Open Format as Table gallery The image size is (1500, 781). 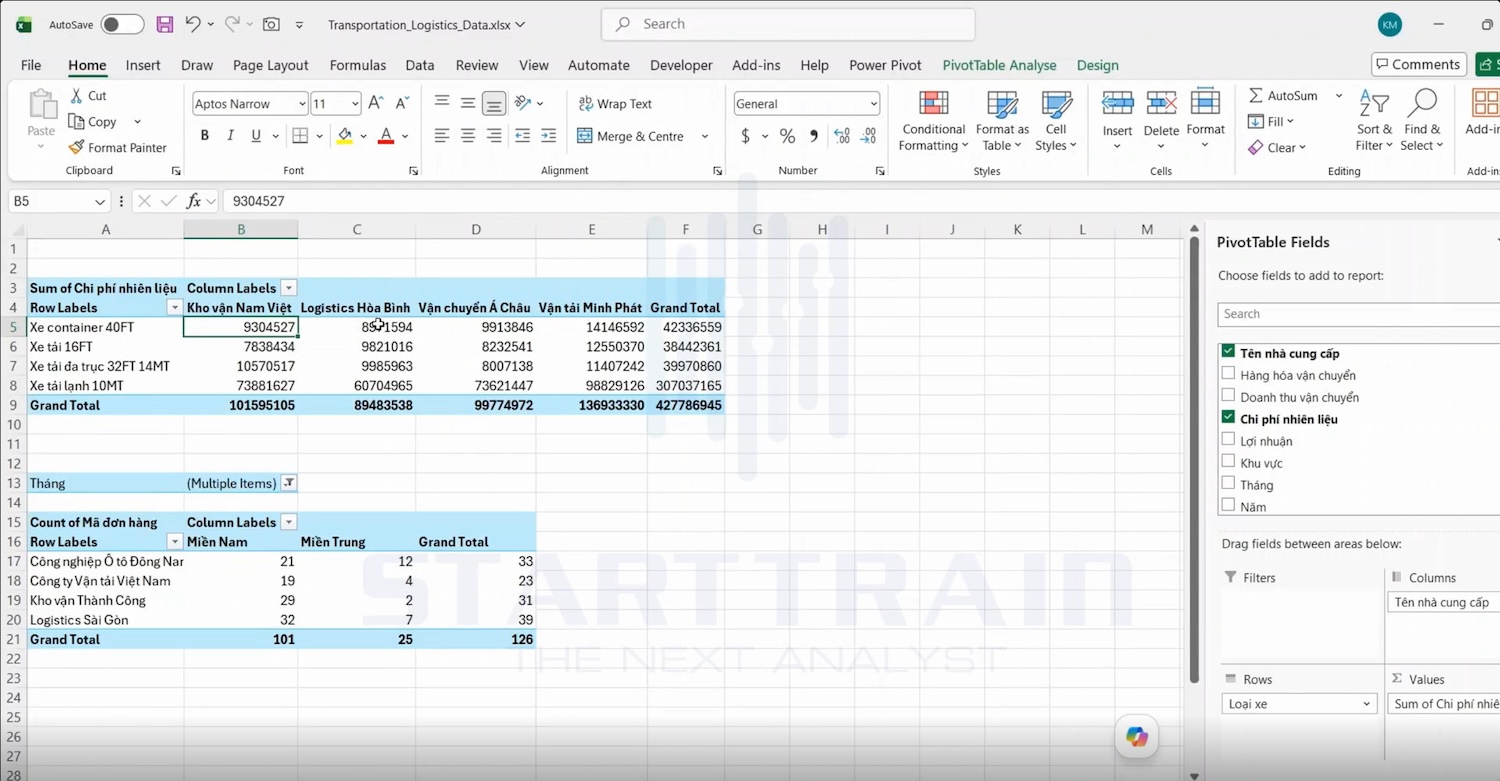(1002, 121)
